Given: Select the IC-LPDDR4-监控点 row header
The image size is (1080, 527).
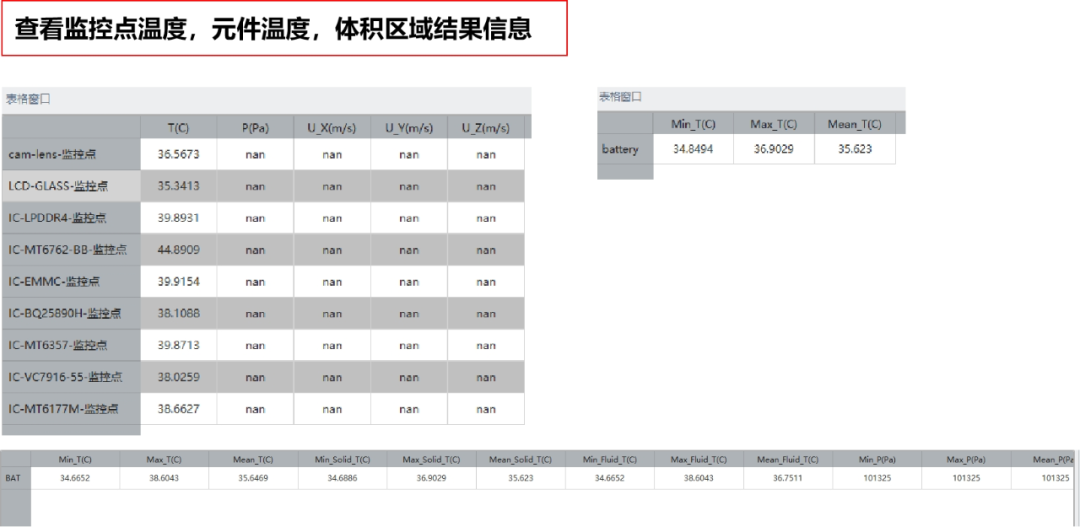Looking at the screenshot, I should pyautogui.click(x=72, y=218).
